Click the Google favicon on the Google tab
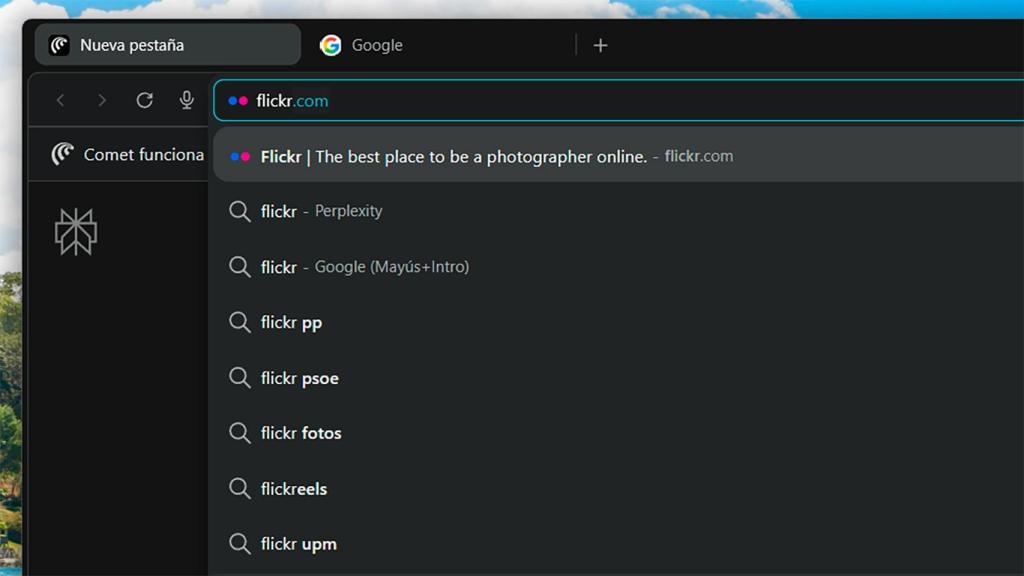This screenshot has width=1024, height=576. [330, 44]
